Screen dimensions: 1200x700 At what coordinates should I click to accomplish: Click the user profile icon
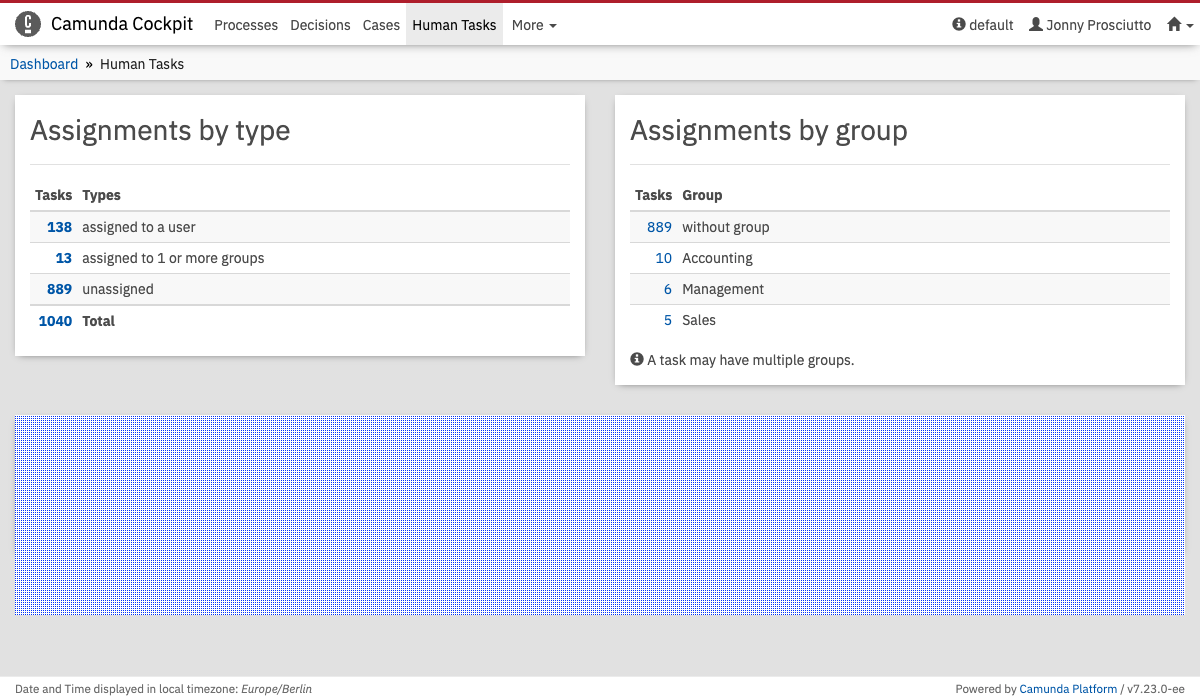point(1036,25)
